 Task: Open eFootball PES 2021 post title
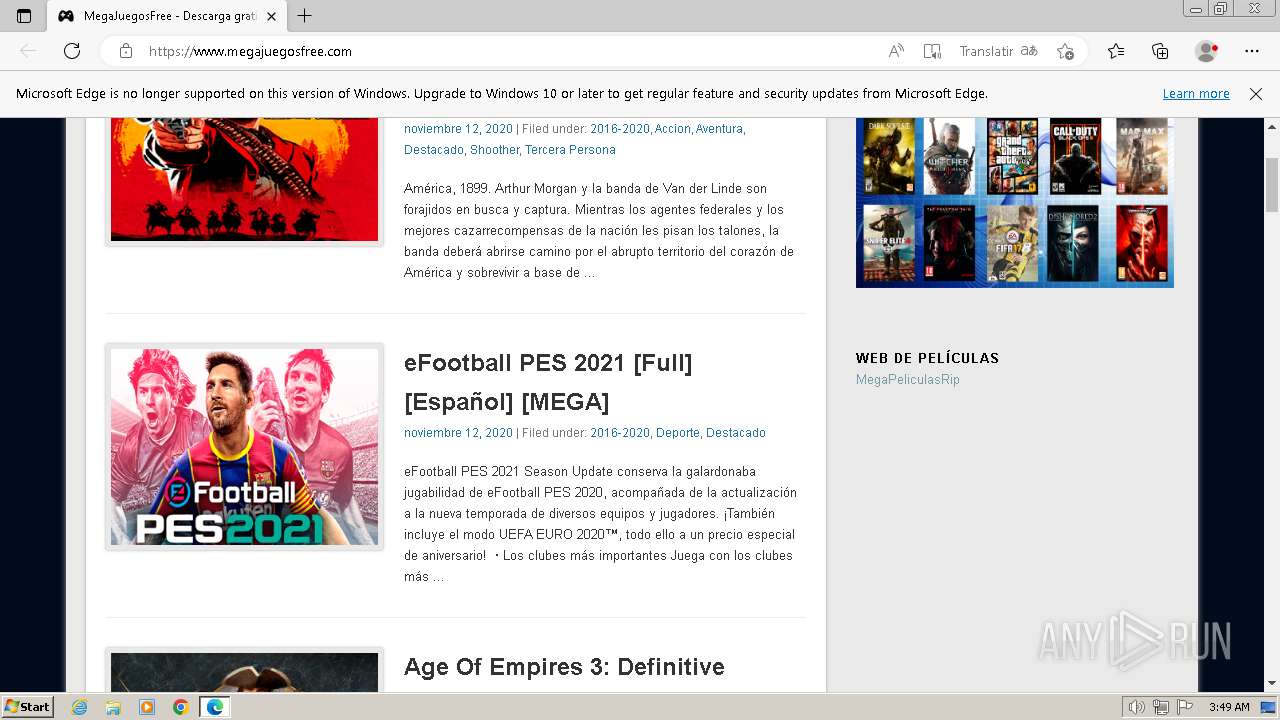548,382
